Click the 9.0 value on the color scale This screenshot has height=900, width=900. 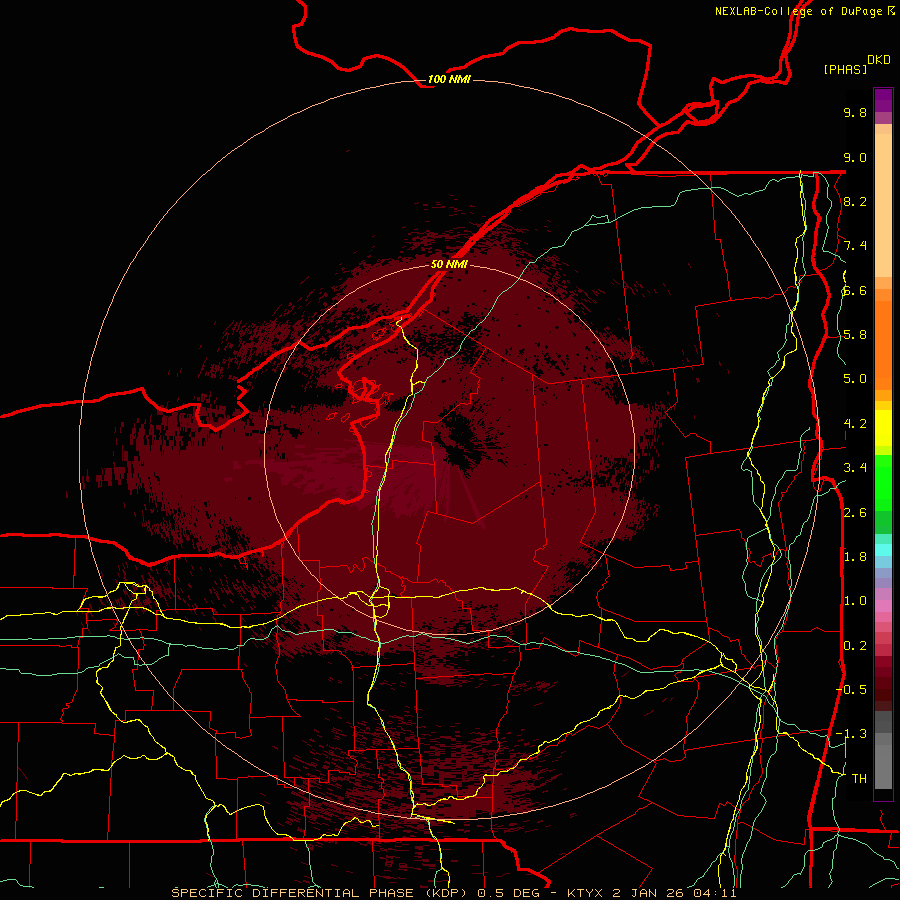855,157
